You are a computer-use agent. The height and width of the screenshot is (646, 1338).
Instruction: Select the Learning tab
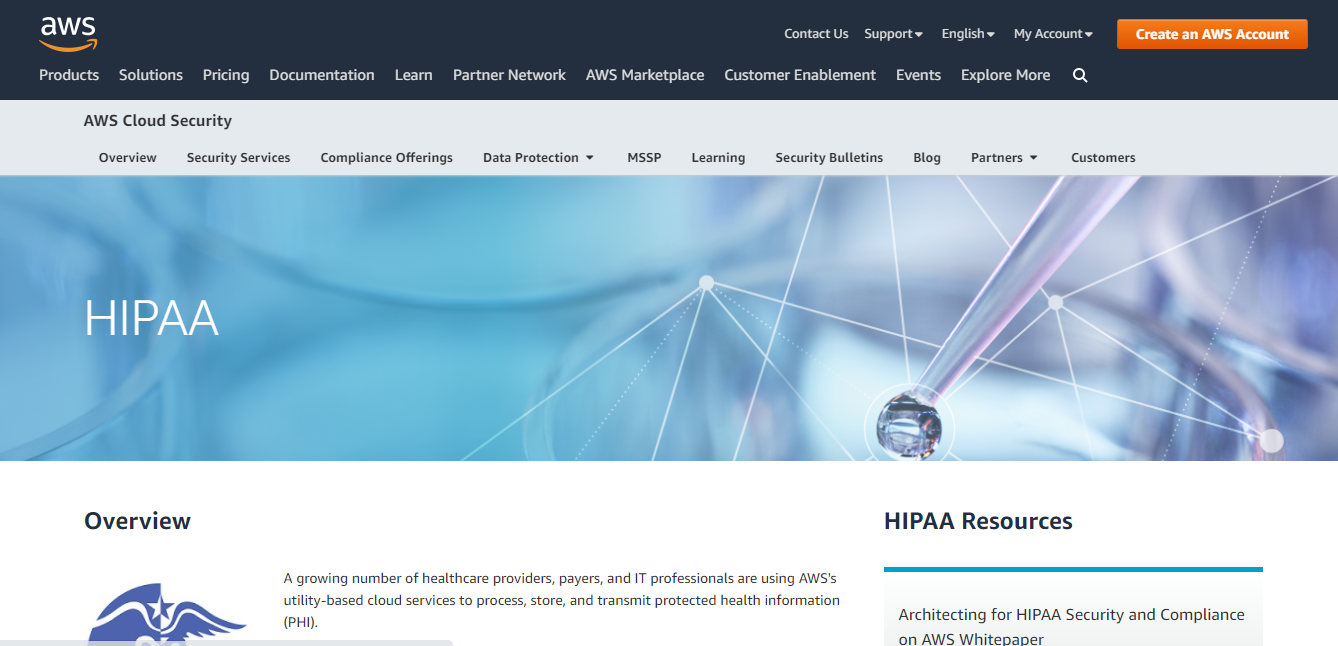coord(718,158)
